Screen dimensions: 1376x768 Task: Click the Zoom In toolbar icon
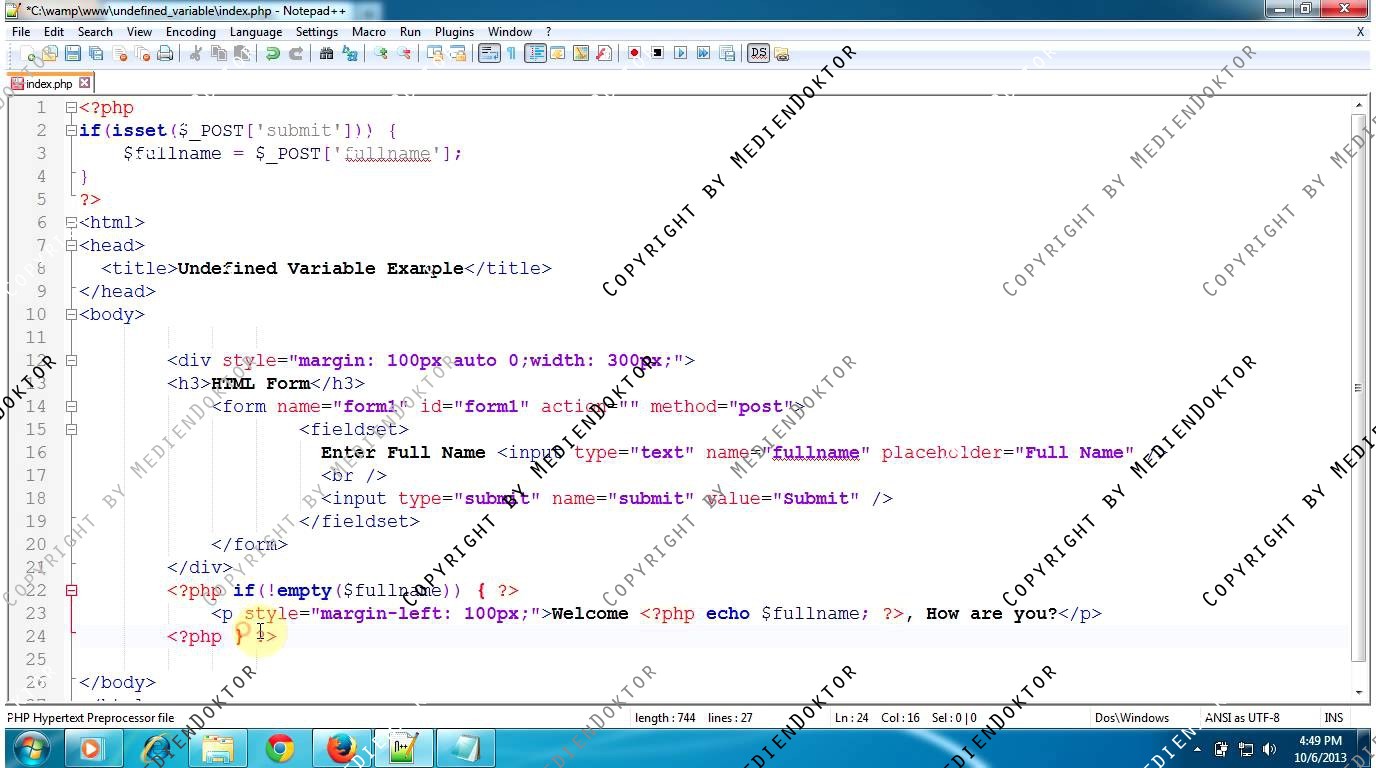point(381,54)
